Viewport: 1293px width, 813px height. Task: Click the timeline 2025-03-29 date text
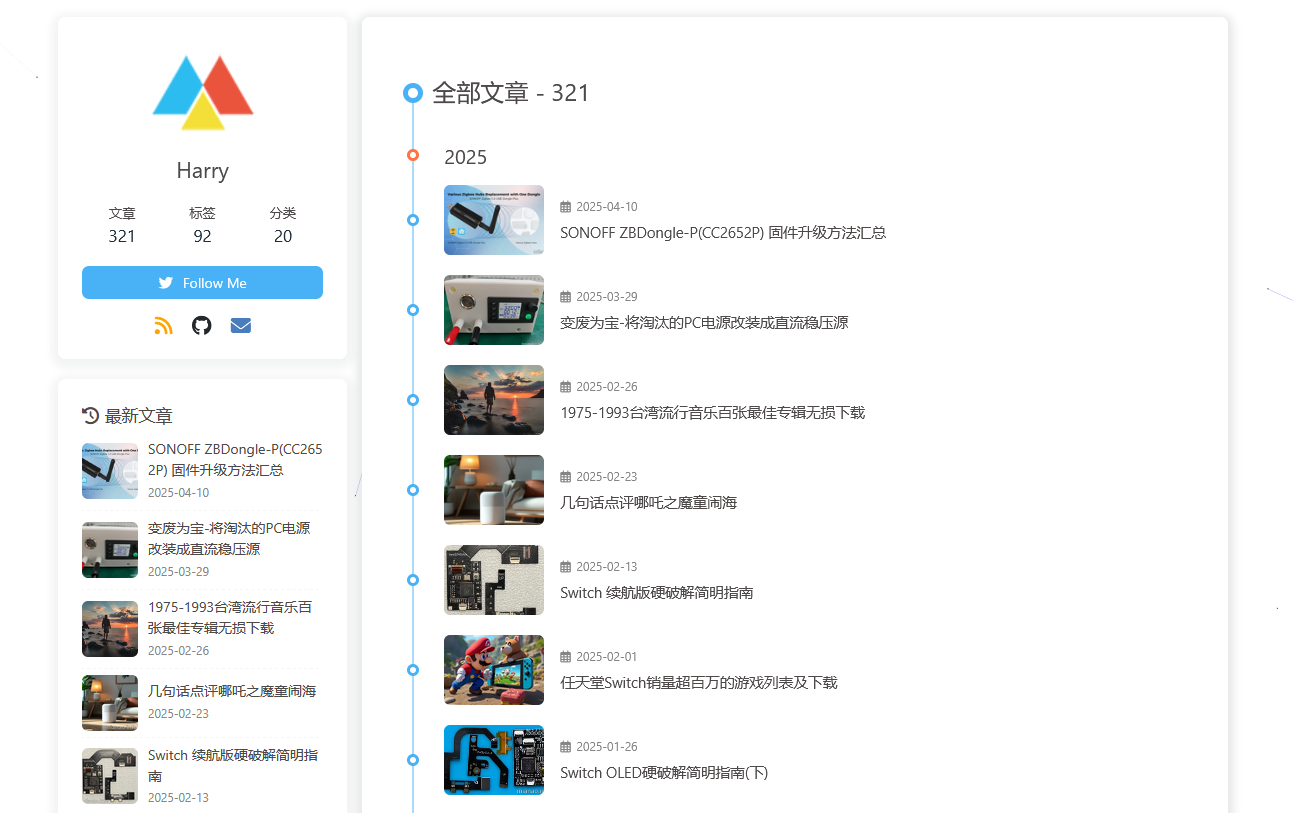coord(607,297)
